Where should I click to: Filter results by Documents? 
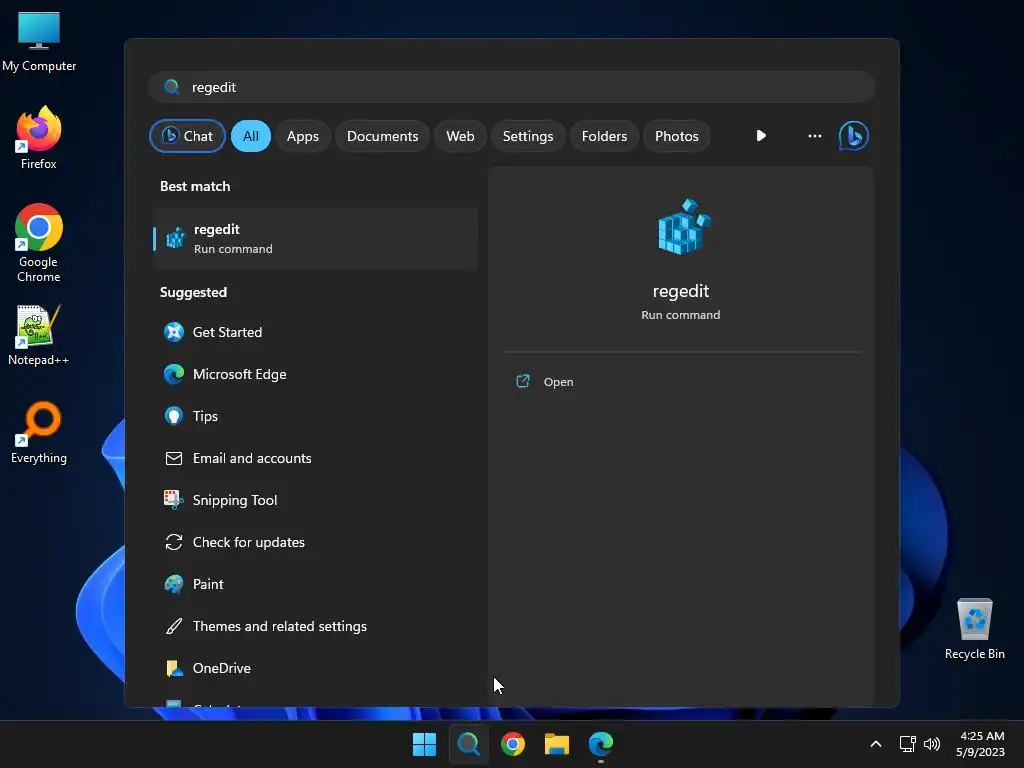[x=382, y=136]
